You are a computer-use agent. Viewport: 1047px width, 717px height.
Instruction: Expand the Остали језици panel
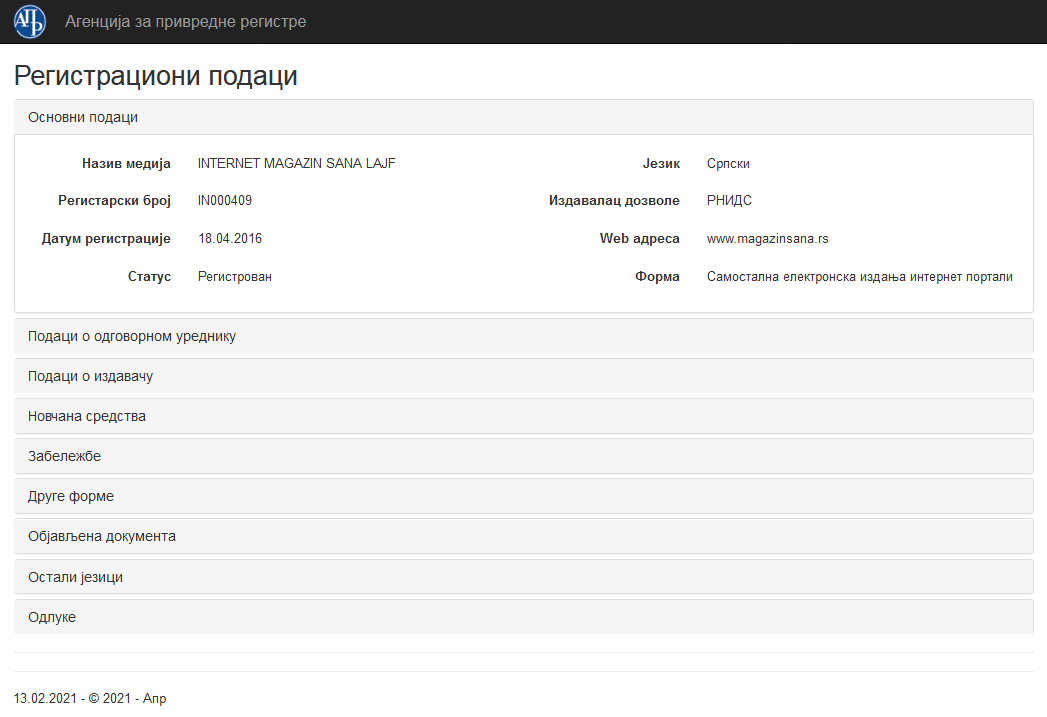coord(76,577)
